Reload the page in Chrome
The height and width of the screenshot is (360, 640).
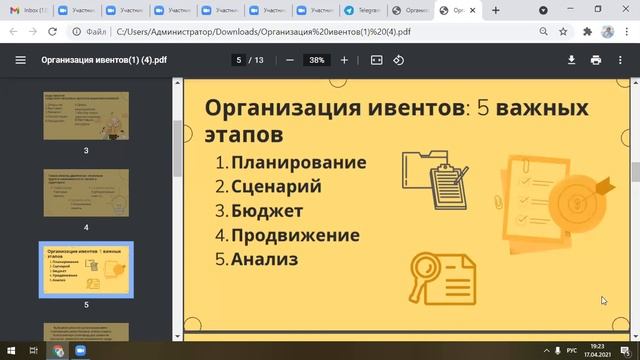click(52, 31)
